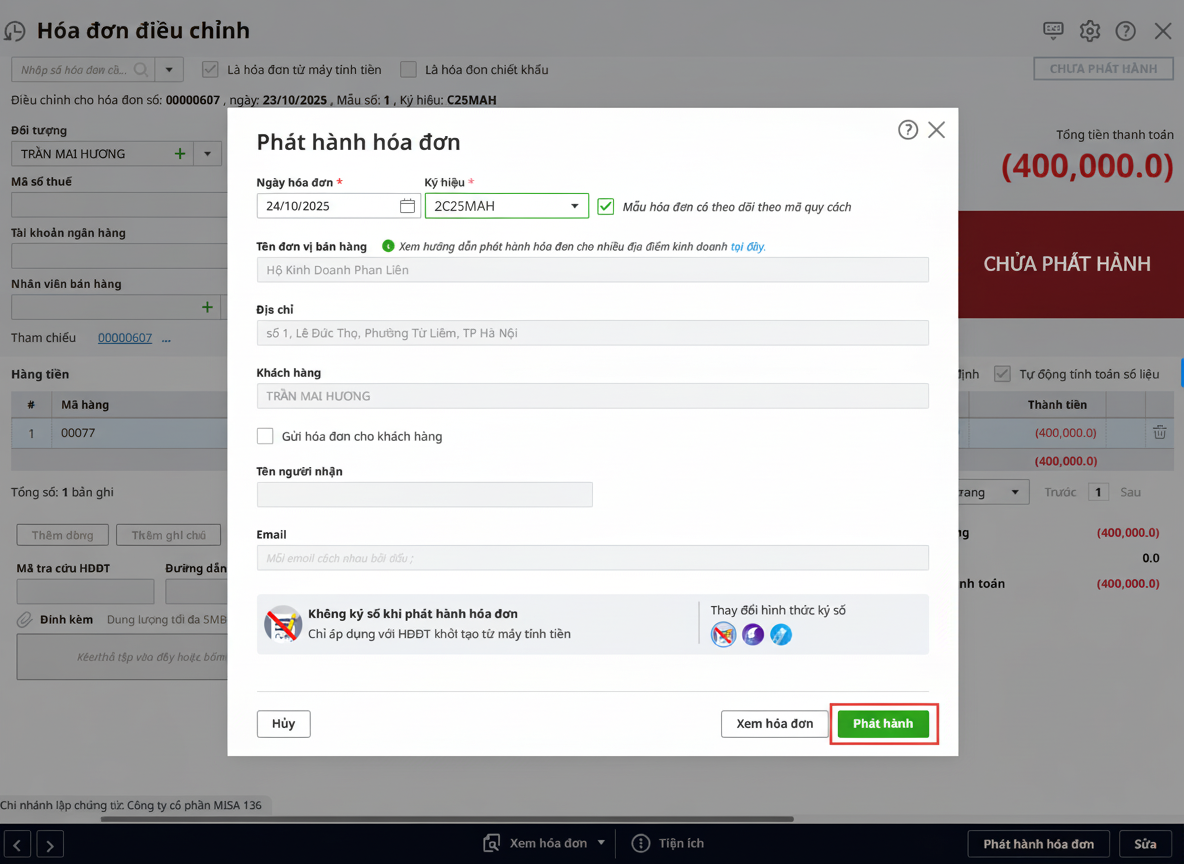This screenshot has width=1184, height=864.
Task: Enable Gửi hóa đơn cho khách hàng checkbox
Action: tap(265, 436)
